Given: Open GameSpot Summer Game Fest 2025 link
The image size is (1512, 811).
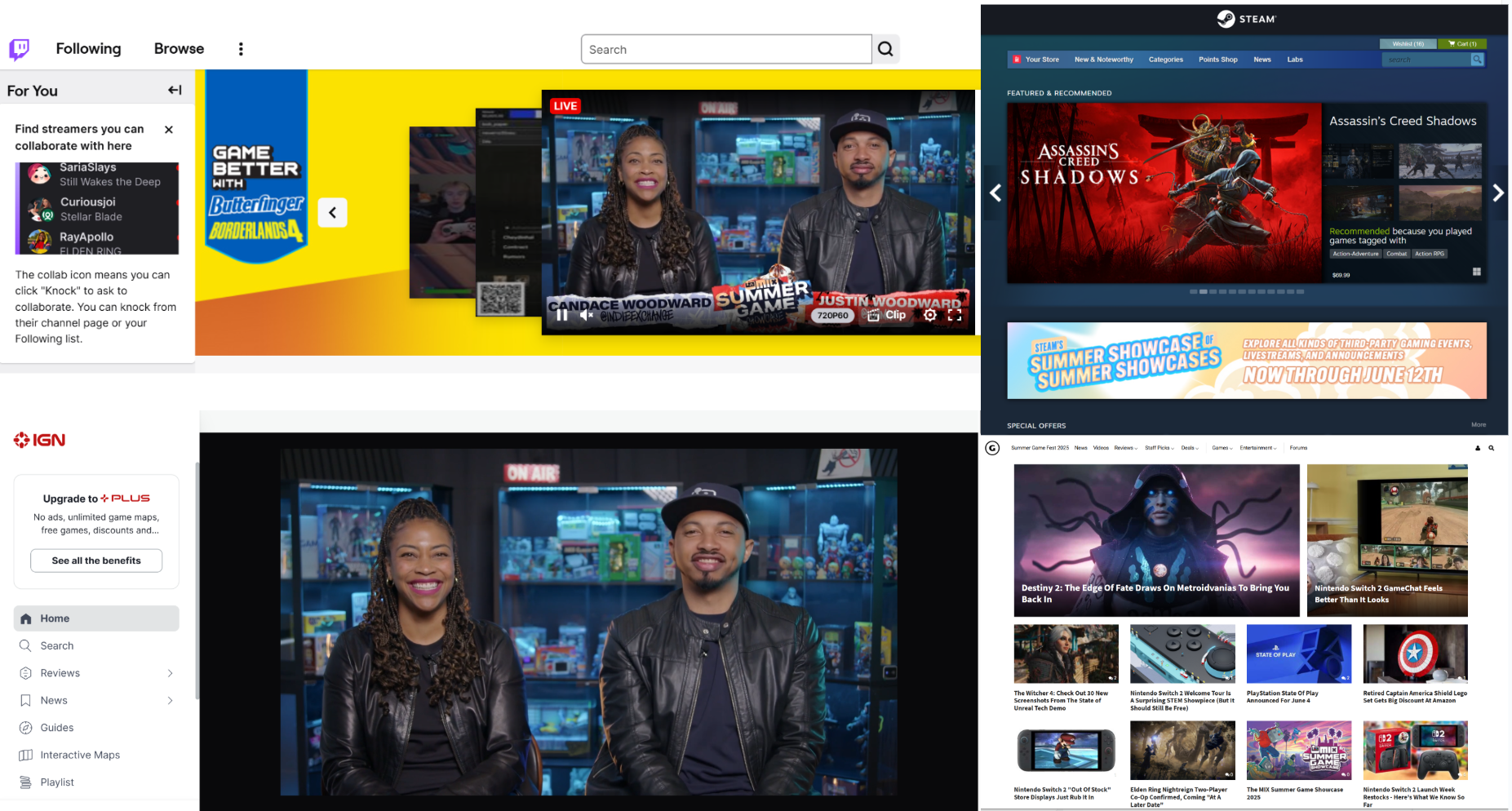Looking at the screenshot, I should pyautogui.click(x=1040, y=448).
